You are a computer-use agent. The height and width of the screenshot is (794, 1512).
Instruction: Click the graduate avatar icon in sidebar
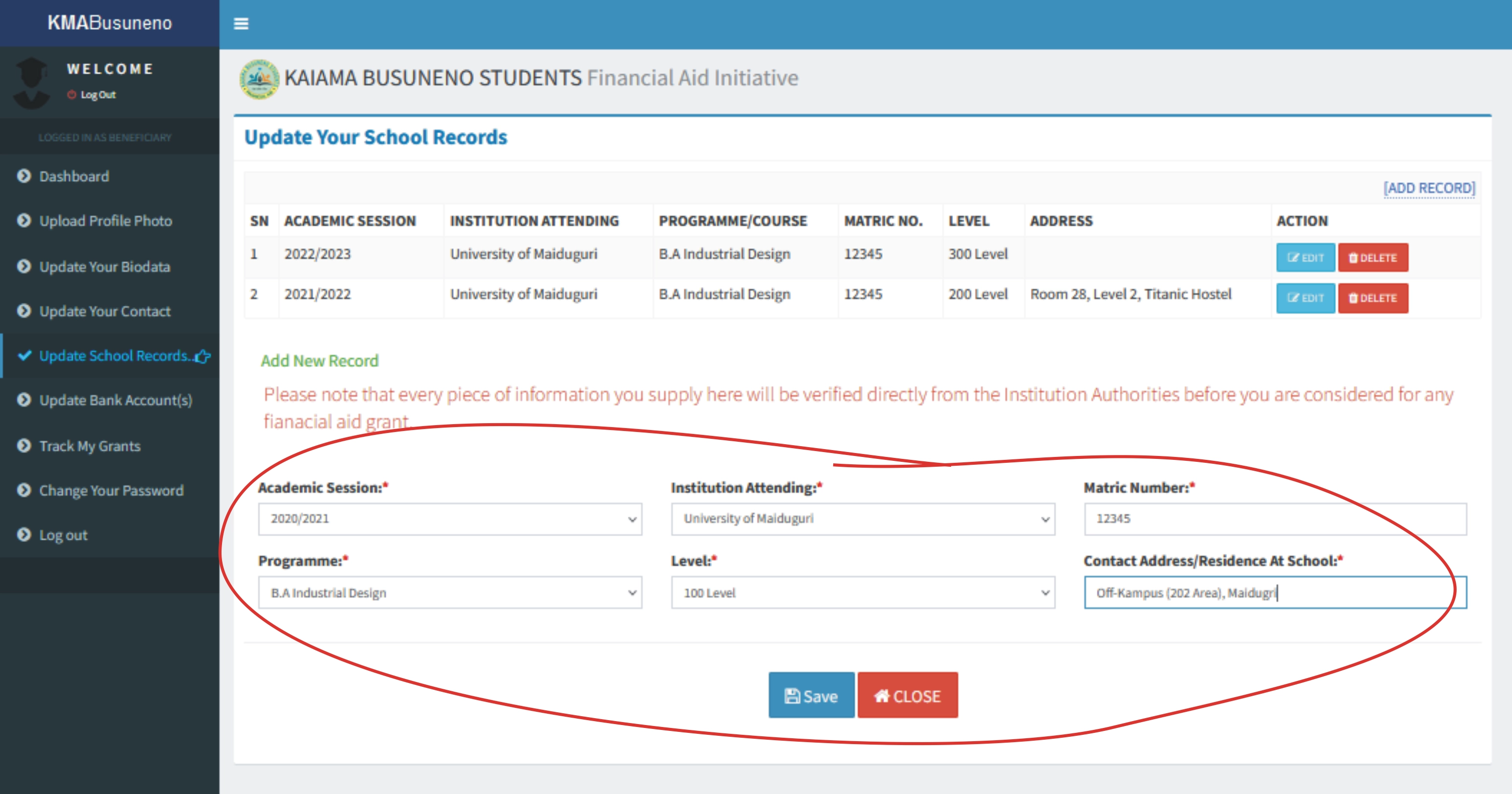pos(32,83)
